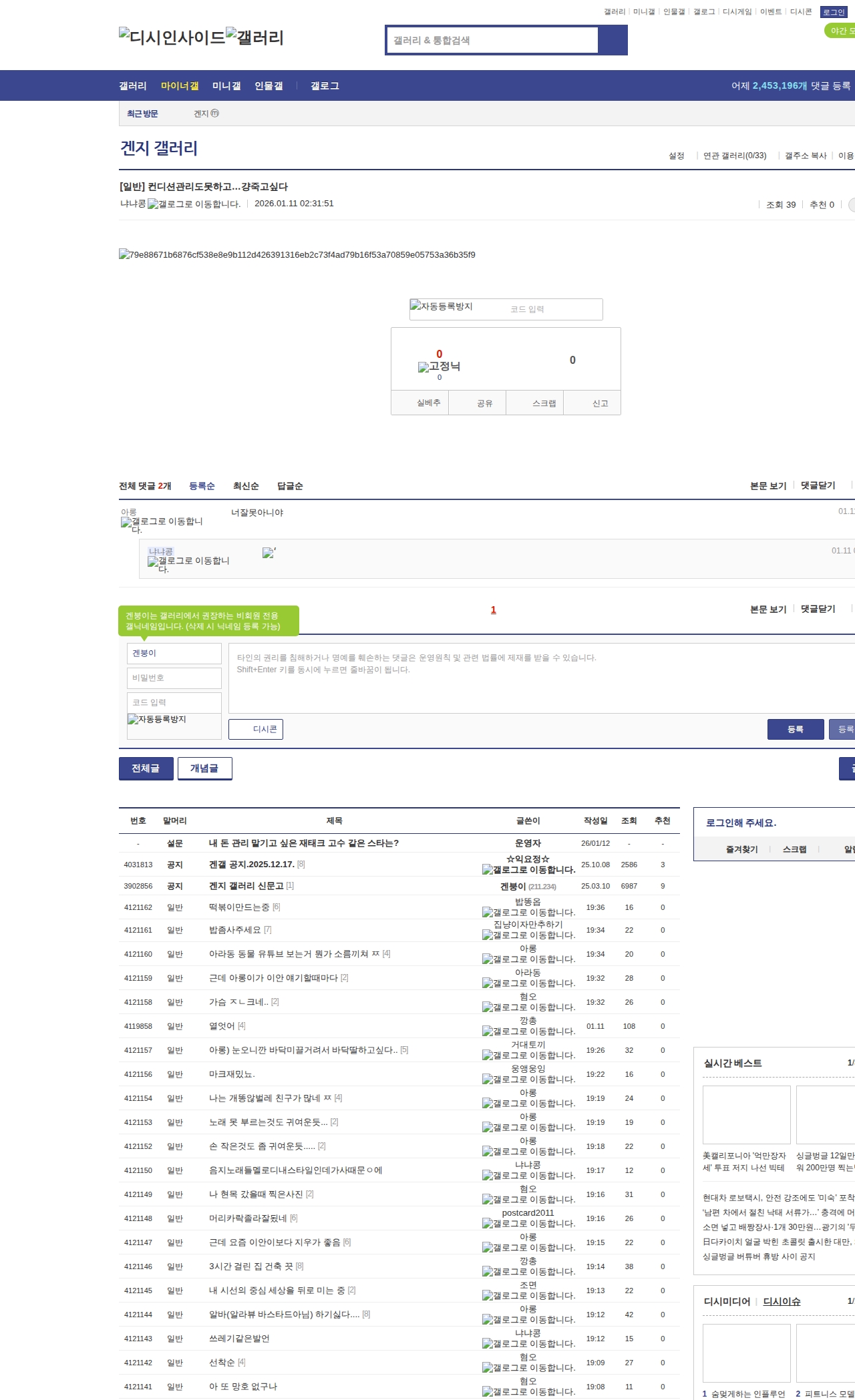Viewport: 855px width, 1400px height.
Task: Expand the 연관 갤러리(0/33) list
Action: tap(734, 156)
